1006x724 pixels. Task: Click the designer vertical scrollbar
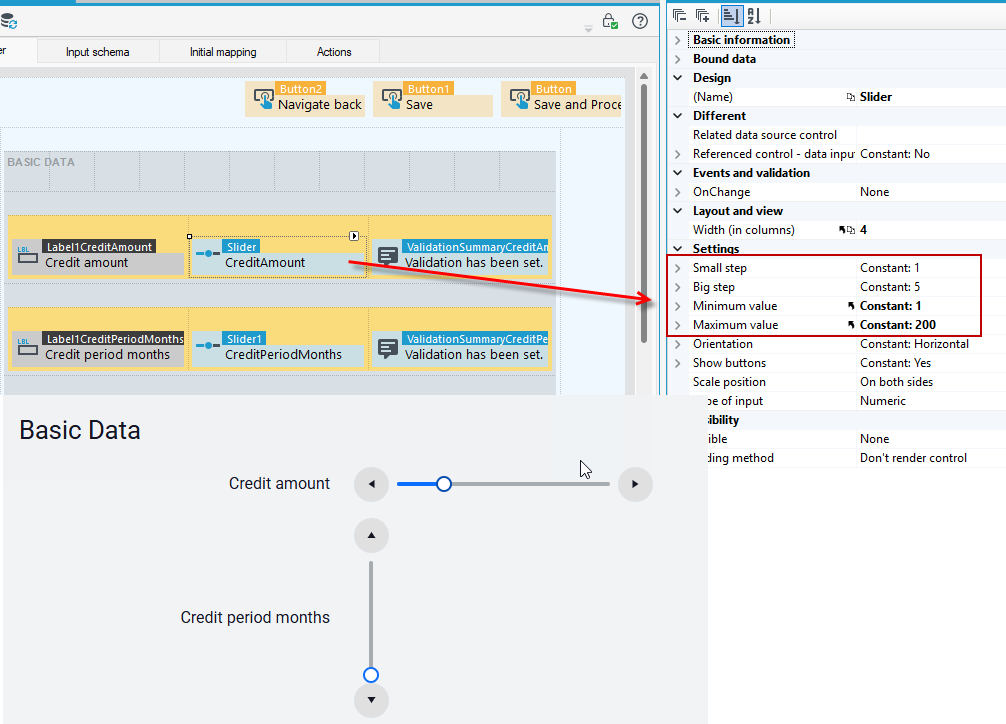pos(644,212)
